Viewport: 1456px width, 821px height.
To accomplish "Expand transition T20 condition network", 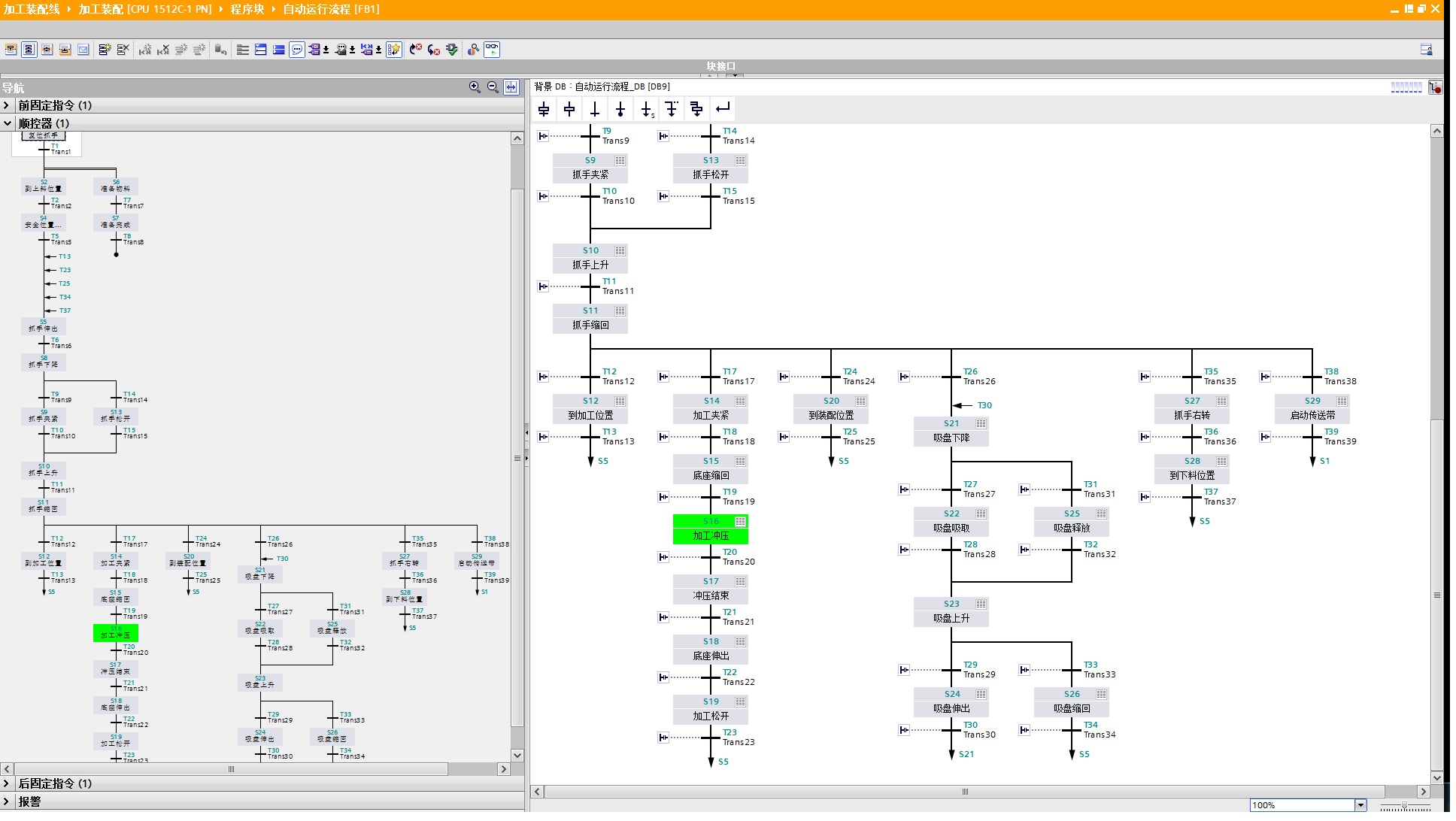I will pyautogui.click(x=663, y=557).
